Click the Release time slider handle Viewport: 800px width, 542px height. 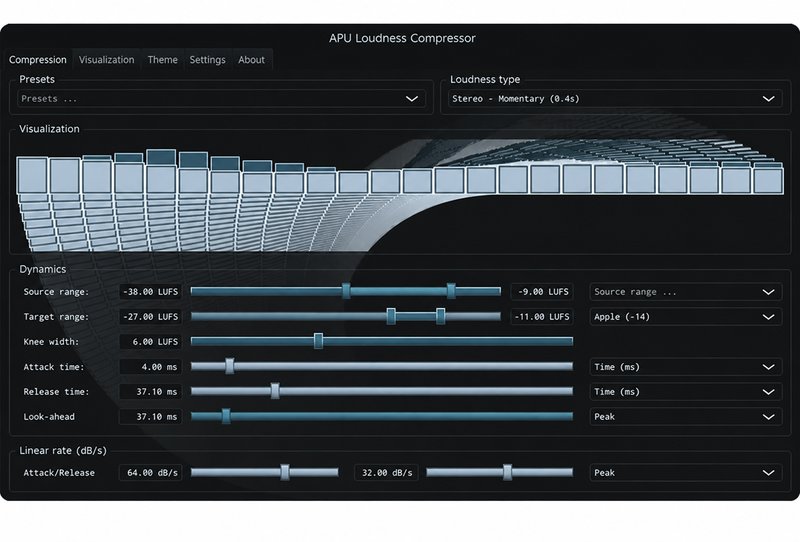[275, 391]
